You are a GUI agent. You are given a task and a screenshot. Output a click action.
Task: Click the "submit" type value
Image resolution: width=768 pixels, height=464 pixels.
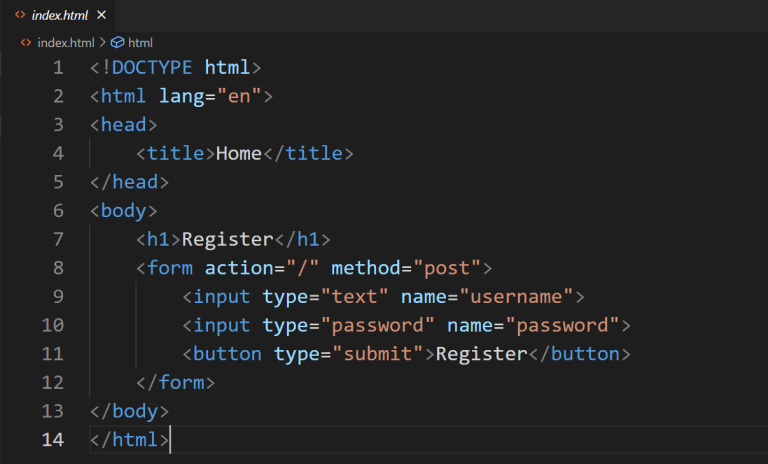377,354
